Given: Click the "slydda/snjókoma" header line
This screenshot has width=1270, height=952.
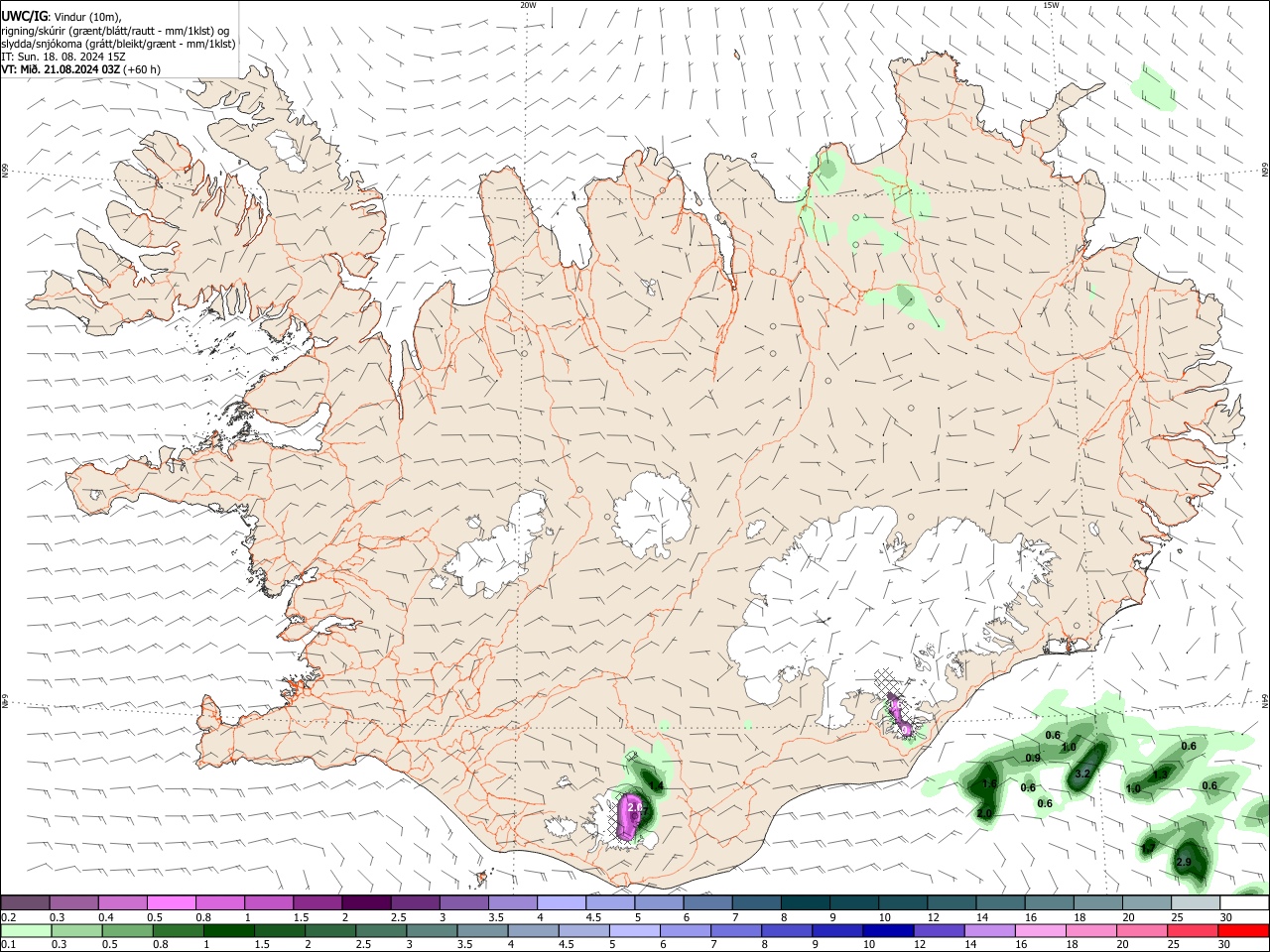Looking at the screenshot, I should [118, 44].
